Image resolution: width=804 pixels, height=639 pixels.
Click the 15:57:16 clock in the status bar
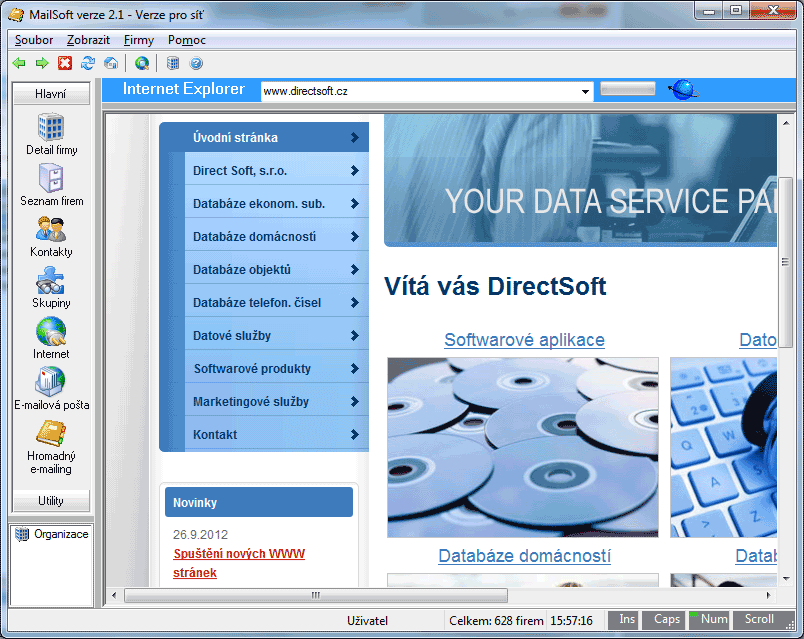pyautogui.click(x=571, y=621)
